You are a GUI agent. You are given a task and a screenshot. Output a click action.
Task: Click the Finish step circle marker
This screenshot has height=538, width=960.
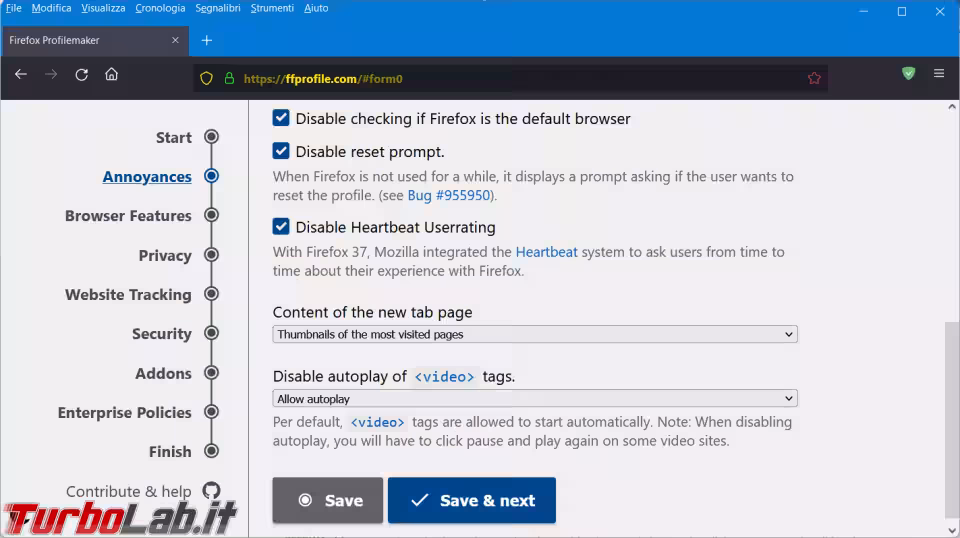211,451
